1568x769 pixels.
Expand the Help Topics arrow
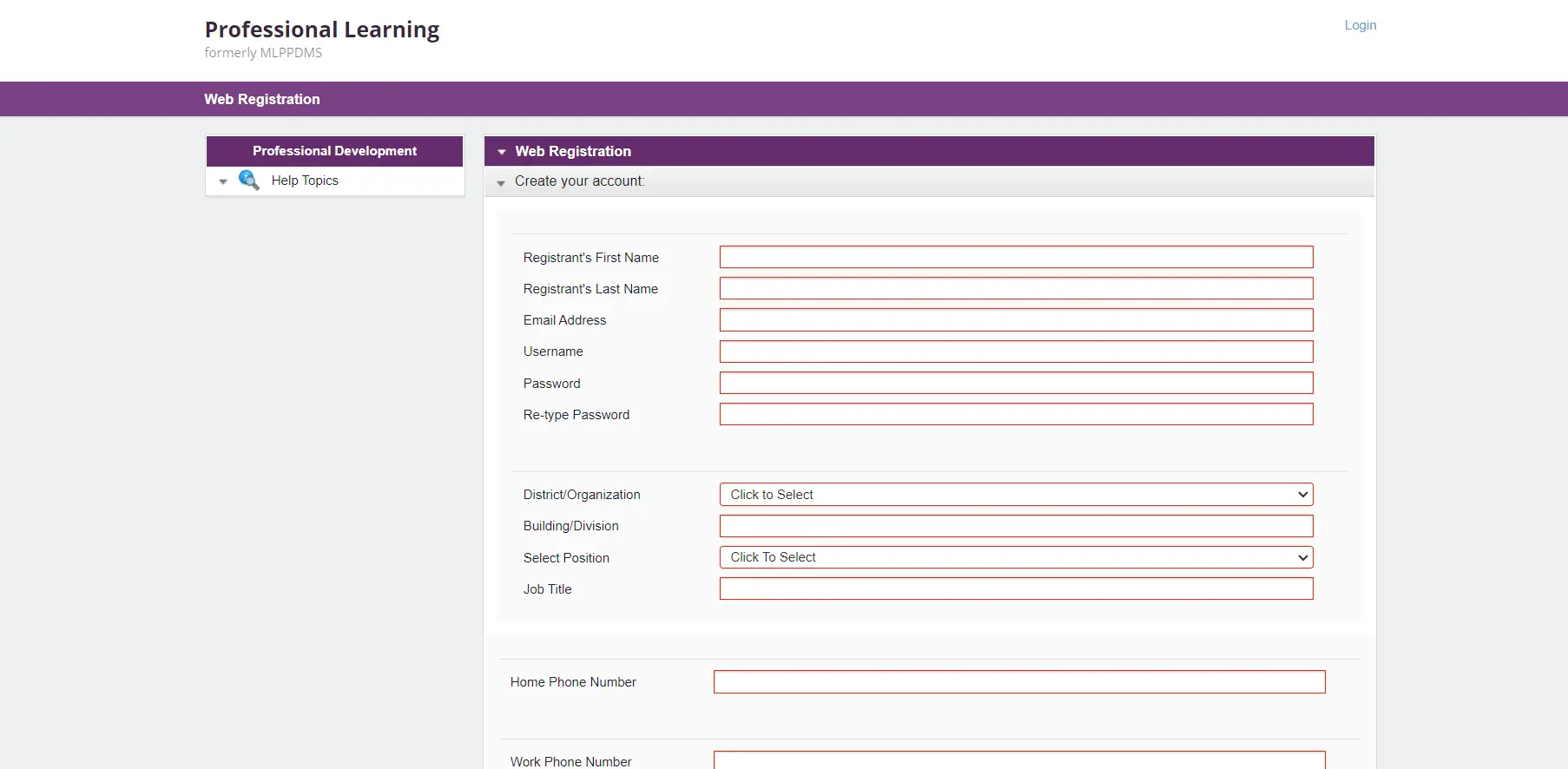[x=223, y=181]
